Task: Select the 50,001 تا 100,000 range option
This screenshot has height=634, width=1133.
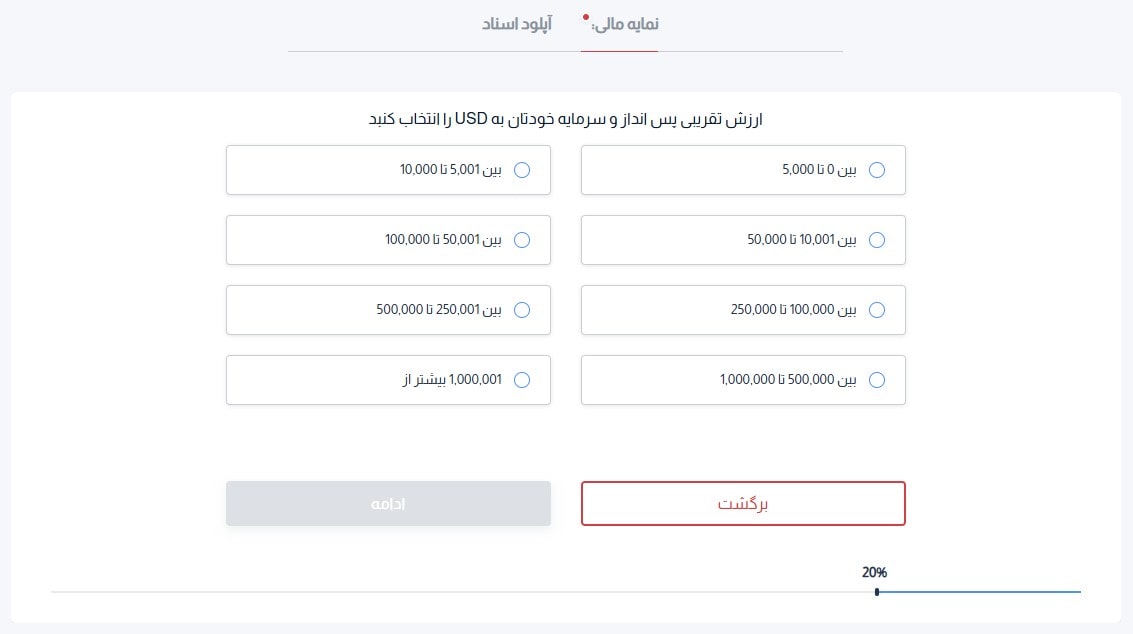Action: coord(522,240)
